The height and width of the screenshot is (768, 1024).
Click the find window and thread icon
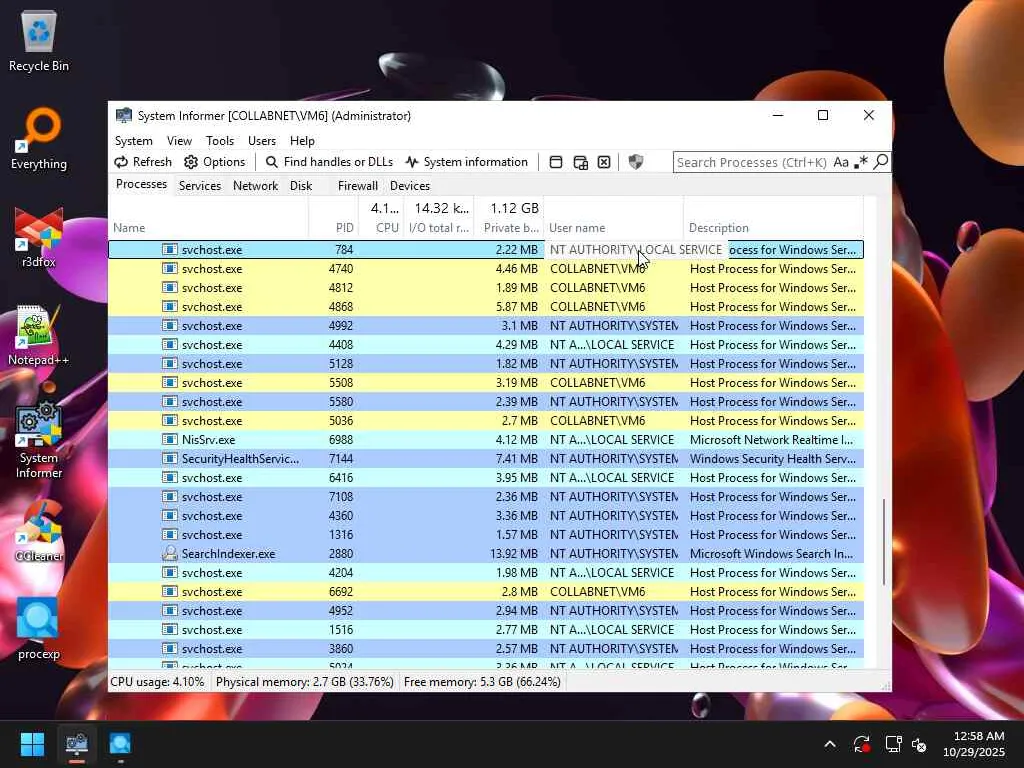pos(580,162)
